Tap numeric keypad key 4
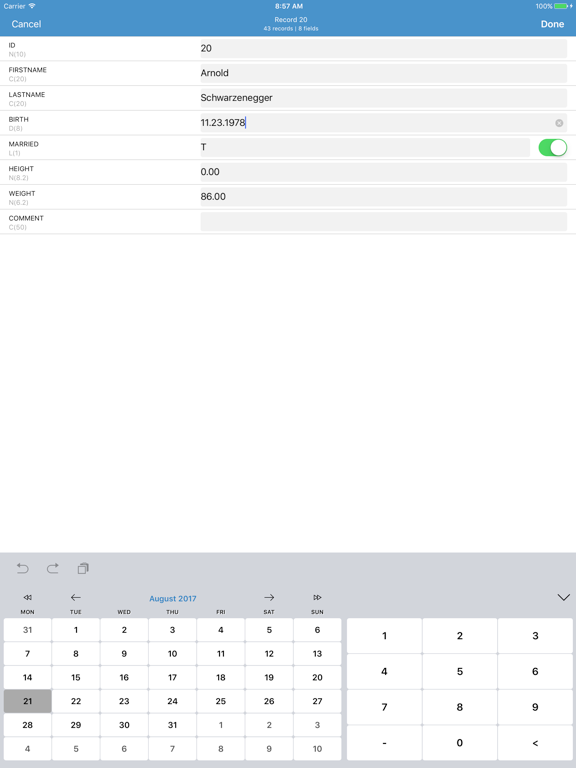 pos(384,672)
